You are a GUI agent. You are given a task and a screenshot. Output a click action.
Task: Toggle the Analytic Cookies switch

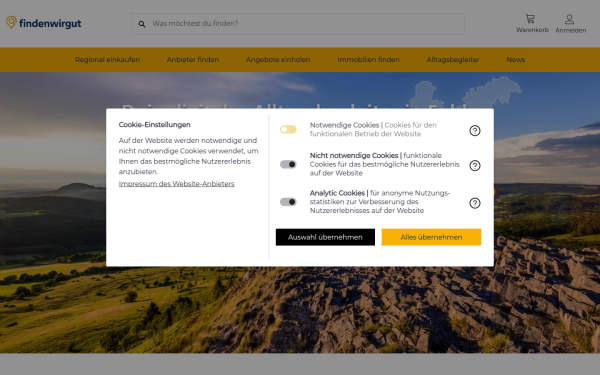(288, 202)
